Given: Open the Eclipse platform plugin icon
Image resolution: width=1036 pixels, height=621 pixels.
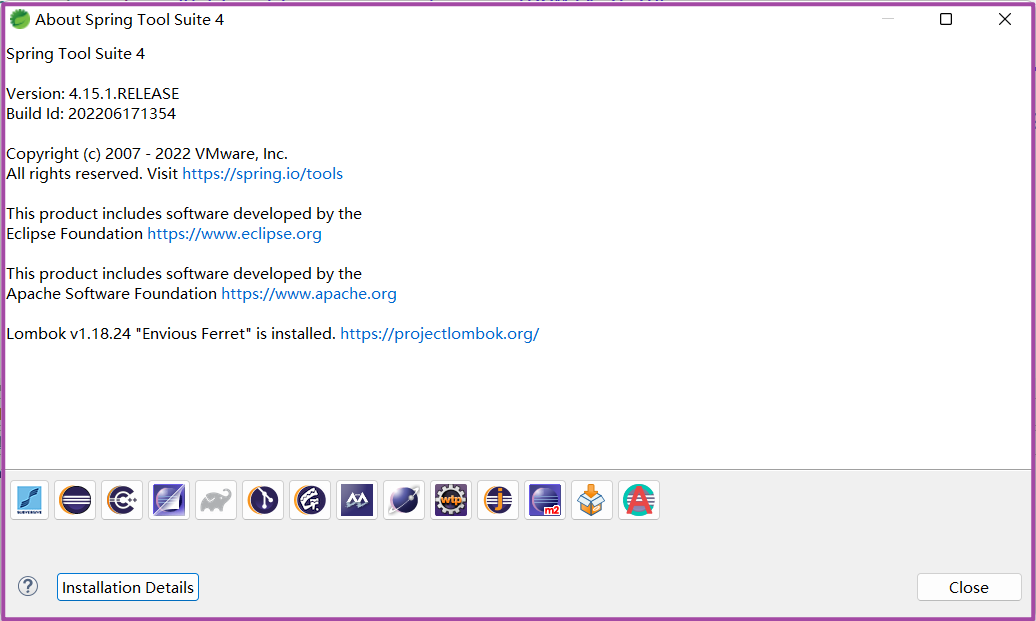Looking at the screenshot, I should pyautogui.click(x=75, y=500).
